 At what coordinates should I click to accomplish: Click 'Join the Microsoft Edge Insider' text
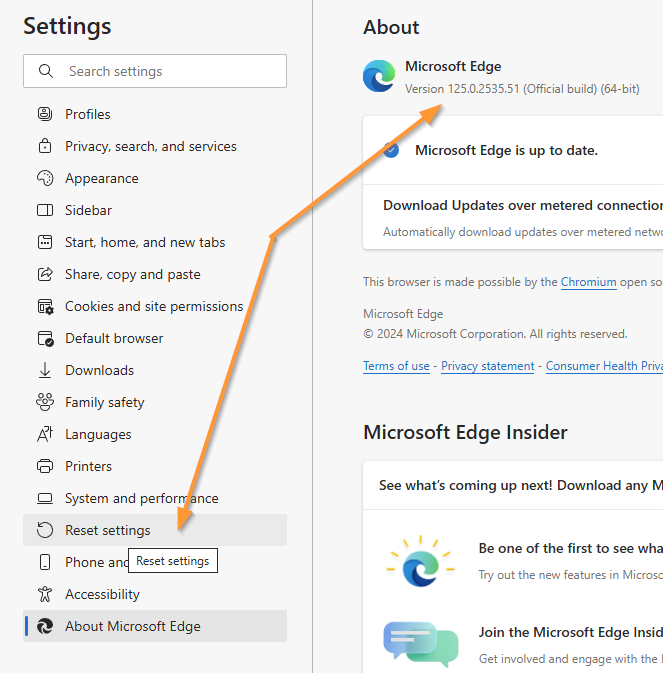click(x=571, y=632)
